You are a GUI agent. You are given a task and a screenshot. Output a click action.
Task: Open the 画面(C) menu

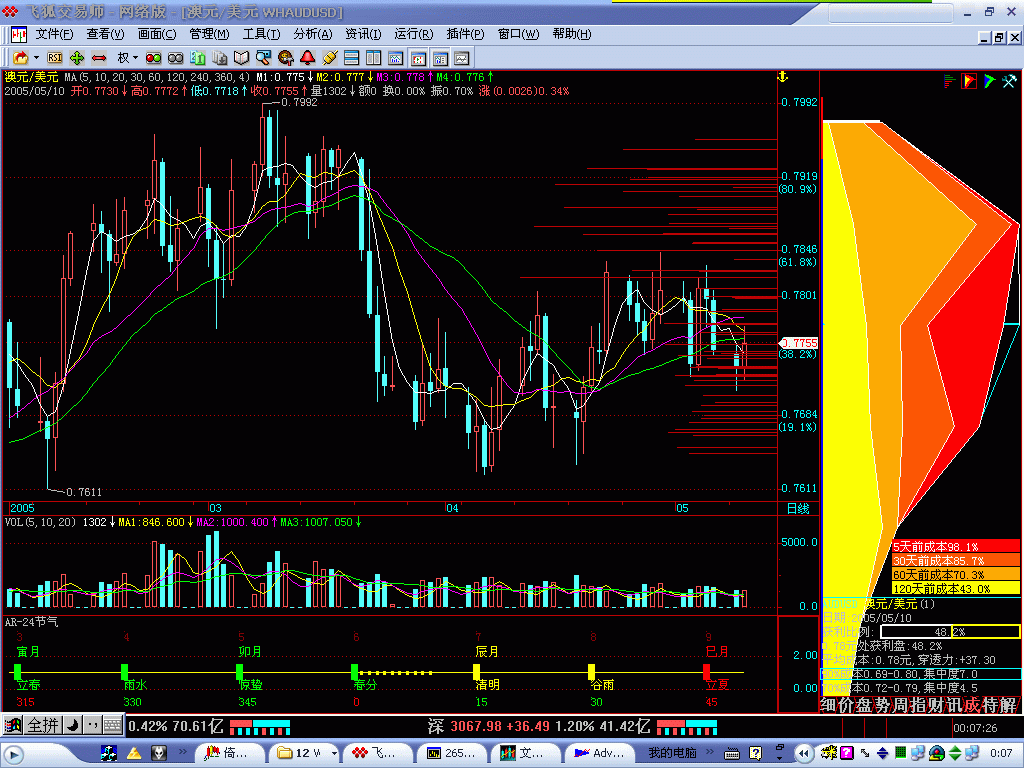[x=157, y=34]
